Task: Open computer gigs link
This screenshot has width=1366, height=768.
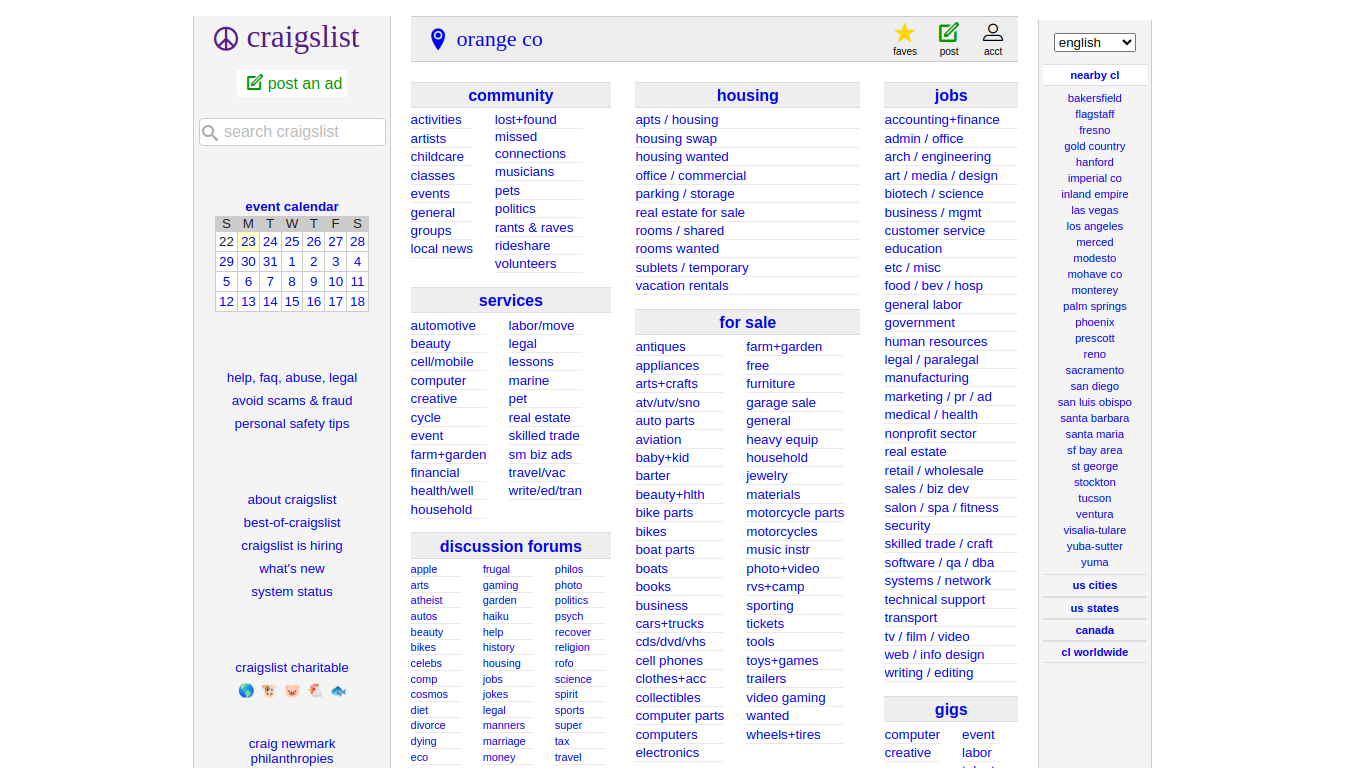Action: coord(912,735)
